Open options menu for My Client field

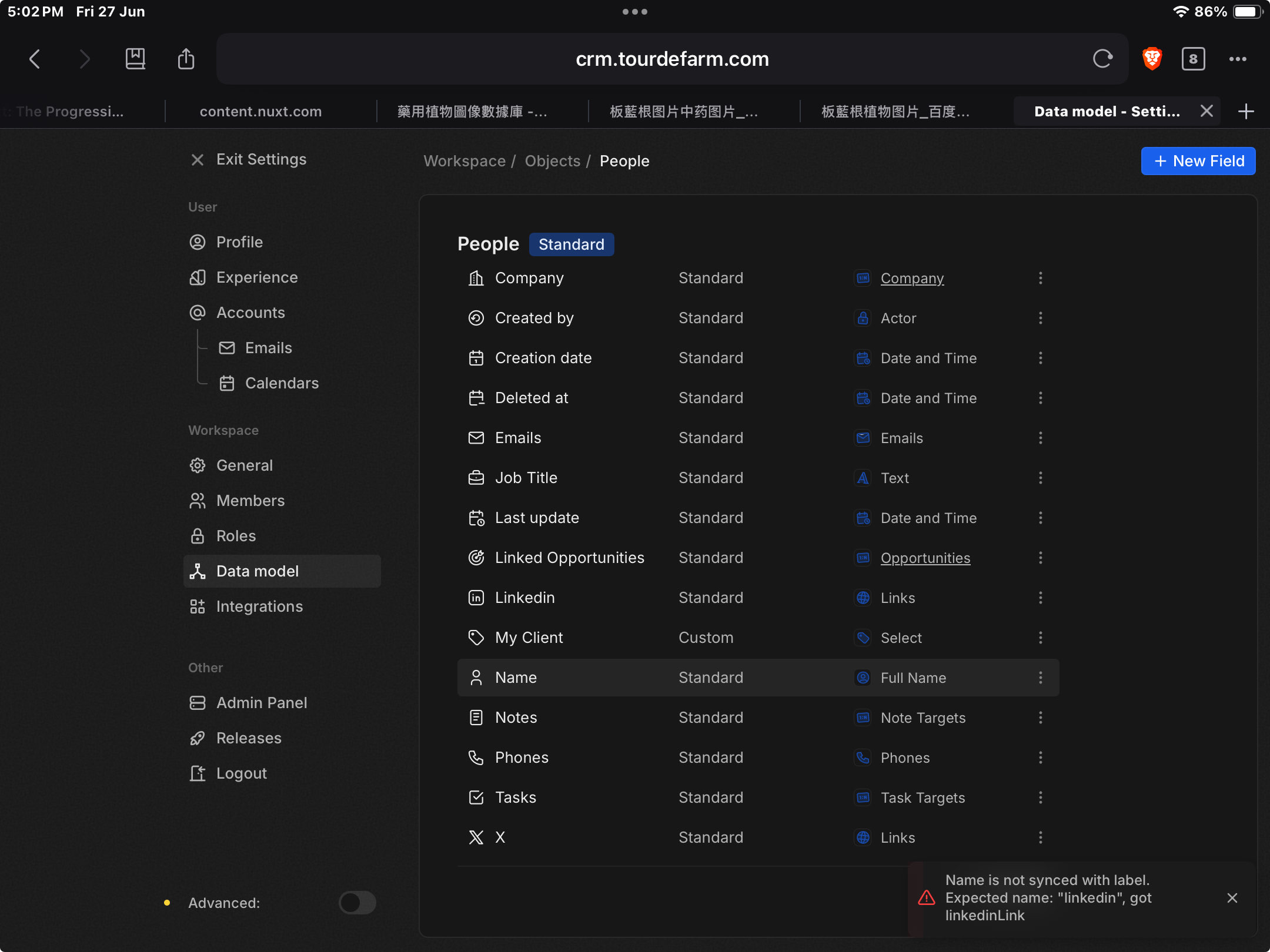tap(1040, 638)
